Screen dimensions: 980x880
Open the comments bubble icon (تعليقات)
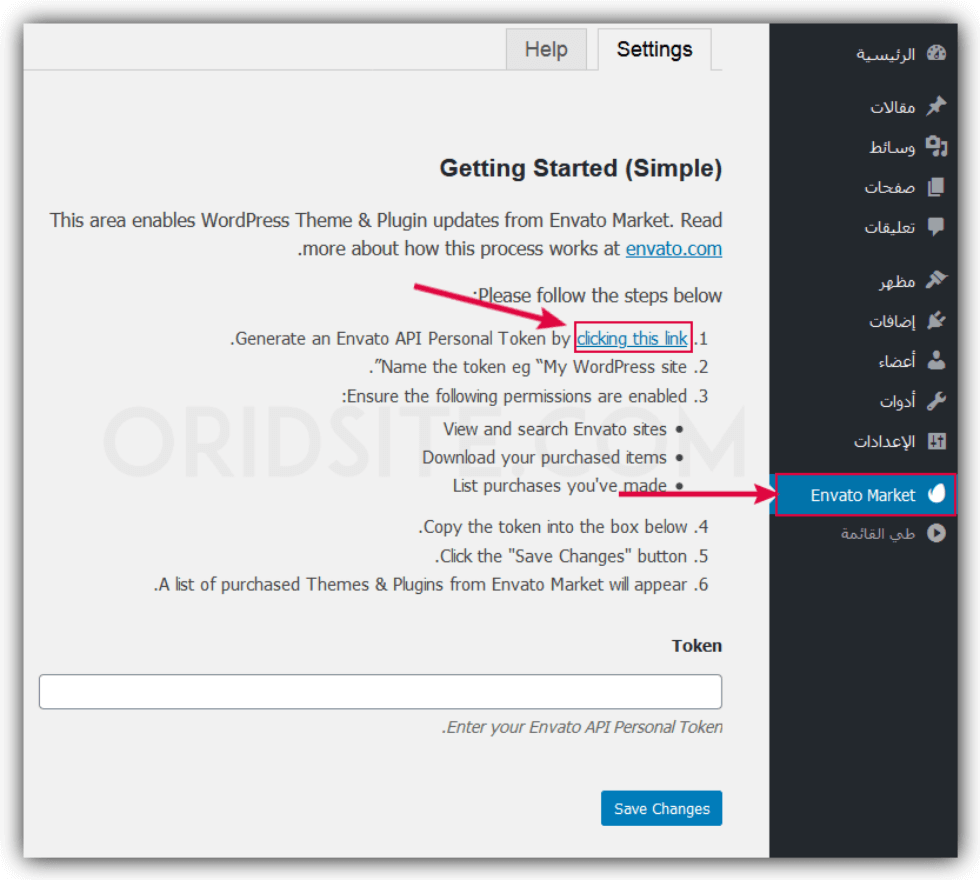[x=936, y=226]
